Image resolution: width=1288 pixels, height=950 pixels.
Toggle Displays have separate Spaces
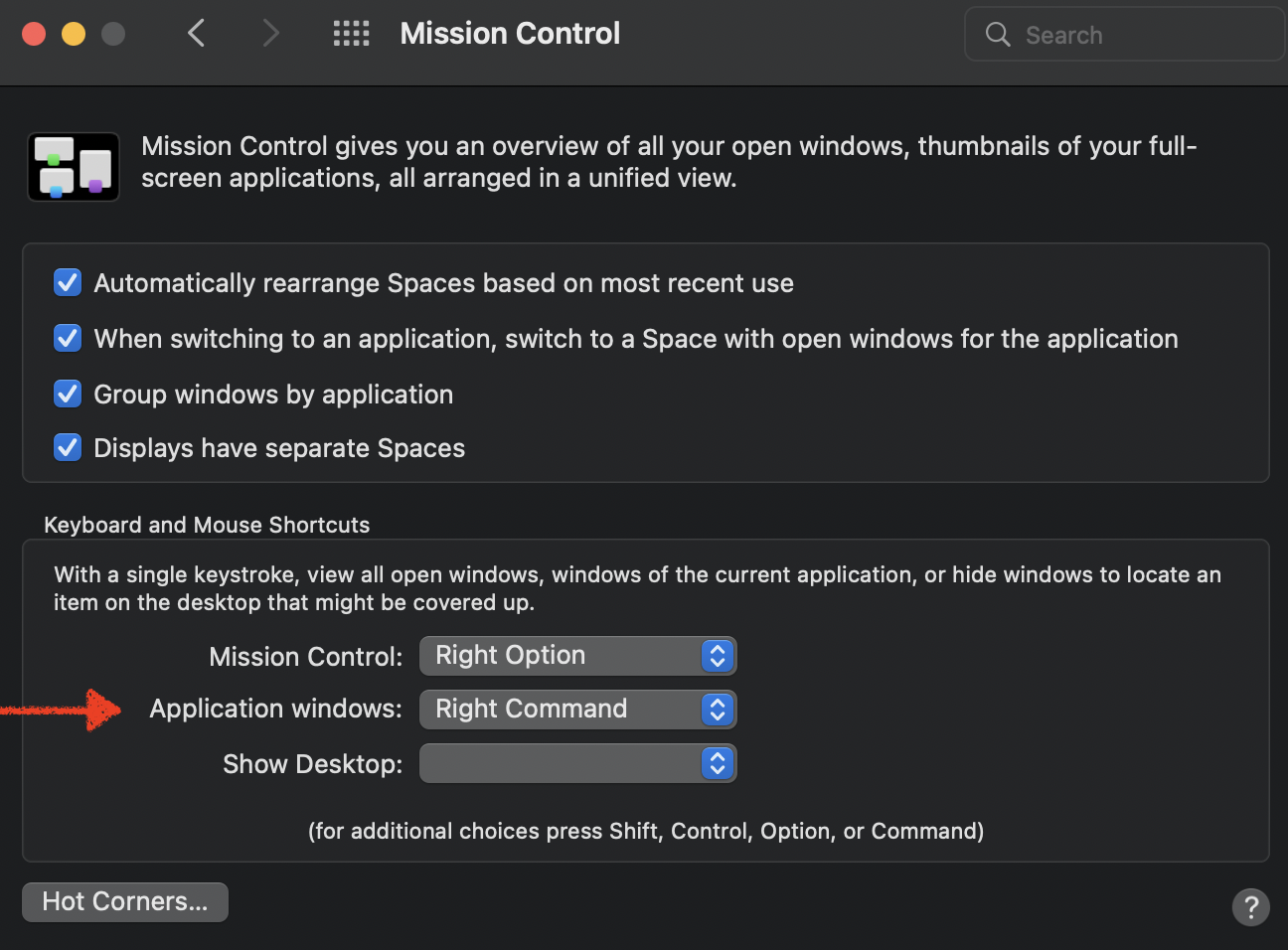pyautogui.click(x=68, y=448)
